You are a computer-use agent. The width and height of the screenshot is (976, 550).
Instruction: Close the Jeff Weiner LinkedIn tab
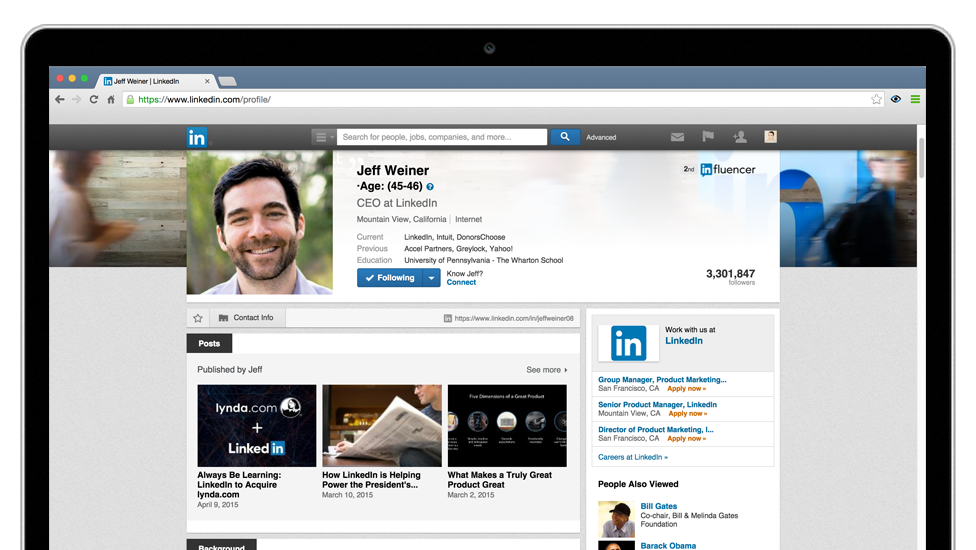point(207,82)
